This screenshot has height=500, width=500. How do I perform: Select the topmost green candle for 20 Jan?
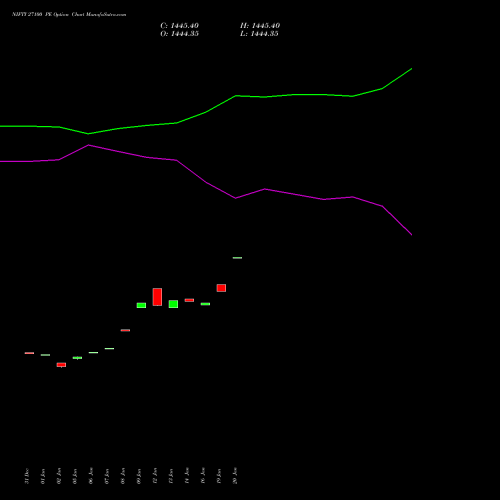(x=237, y=258)
